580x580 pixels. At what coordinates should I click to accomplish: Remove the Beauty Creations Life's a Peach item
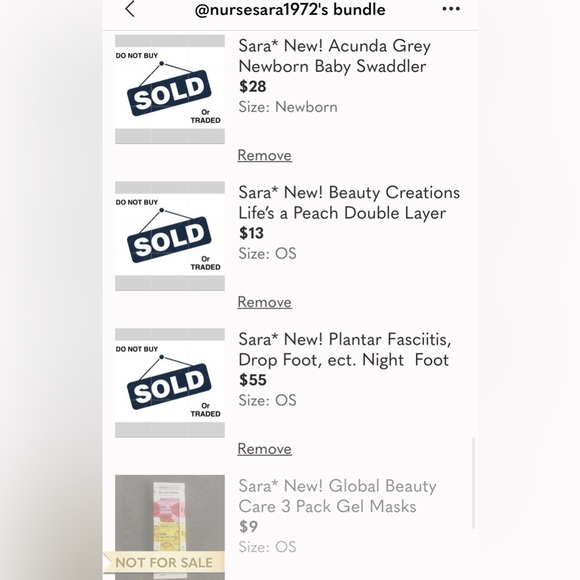264,302
